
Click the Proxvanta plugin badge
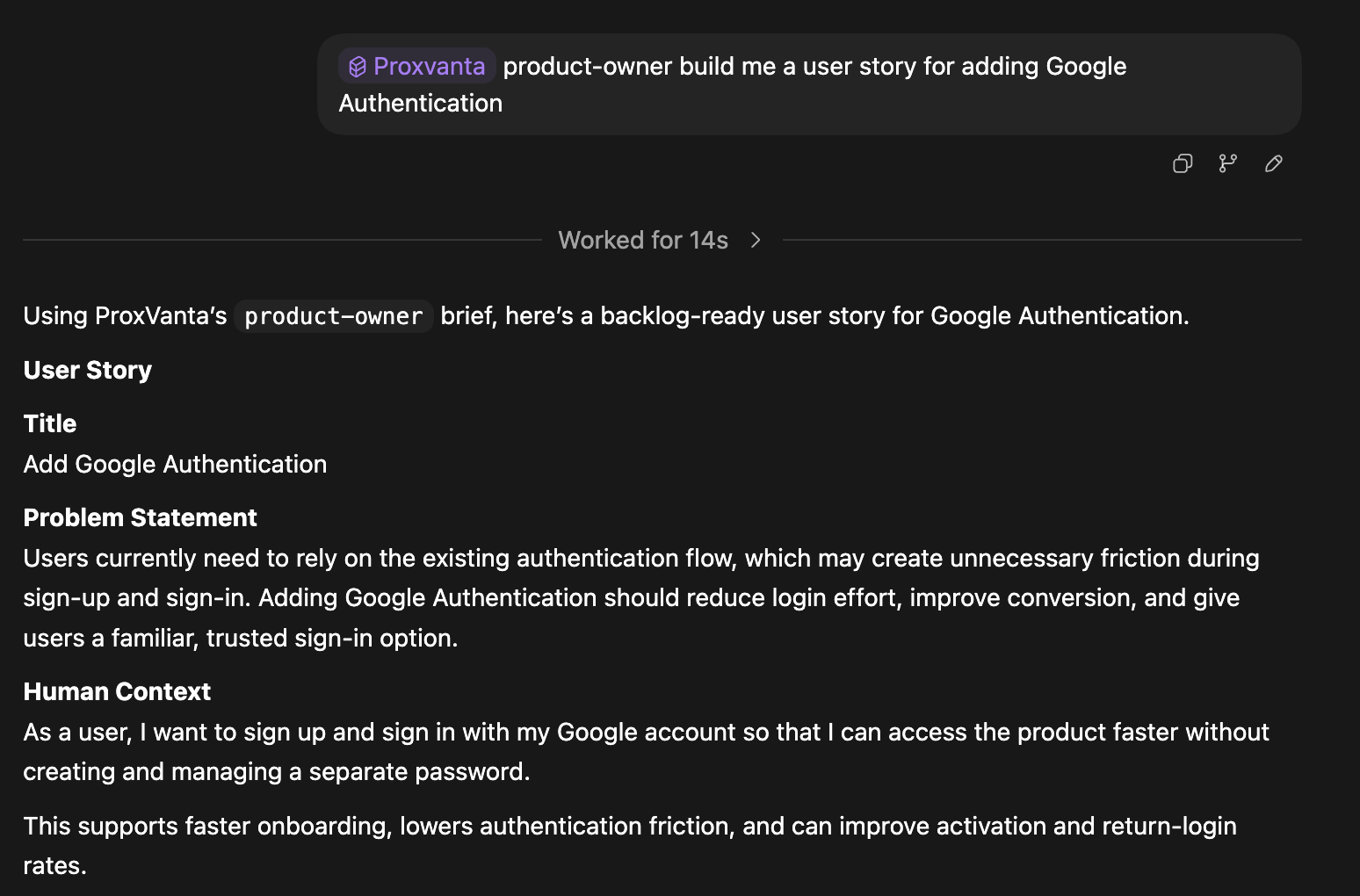[x=416, y=65]
